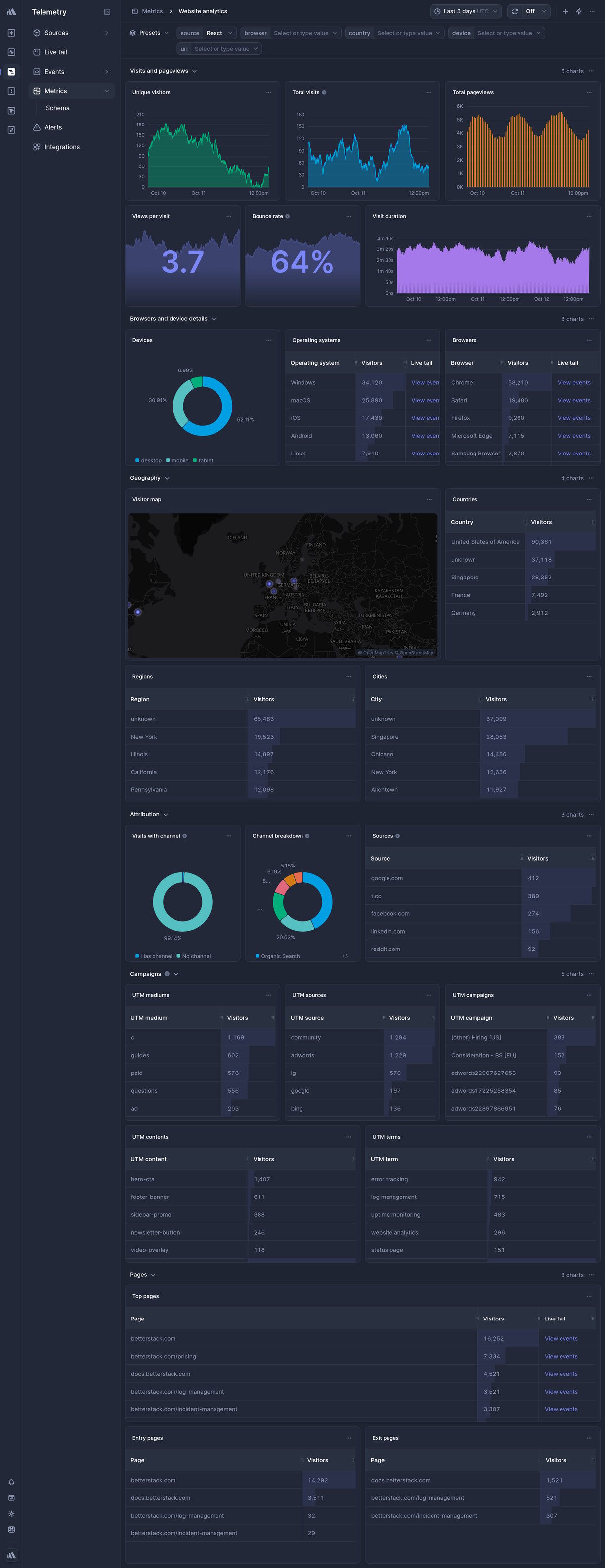Click View events for Windows row

pos(425,383)
